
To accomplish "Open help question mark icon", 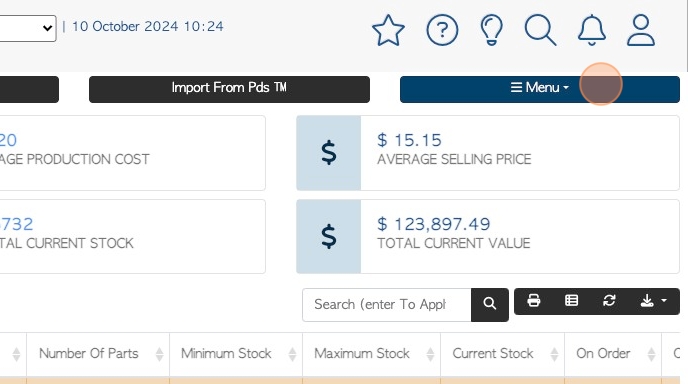I will coord(442,30).
